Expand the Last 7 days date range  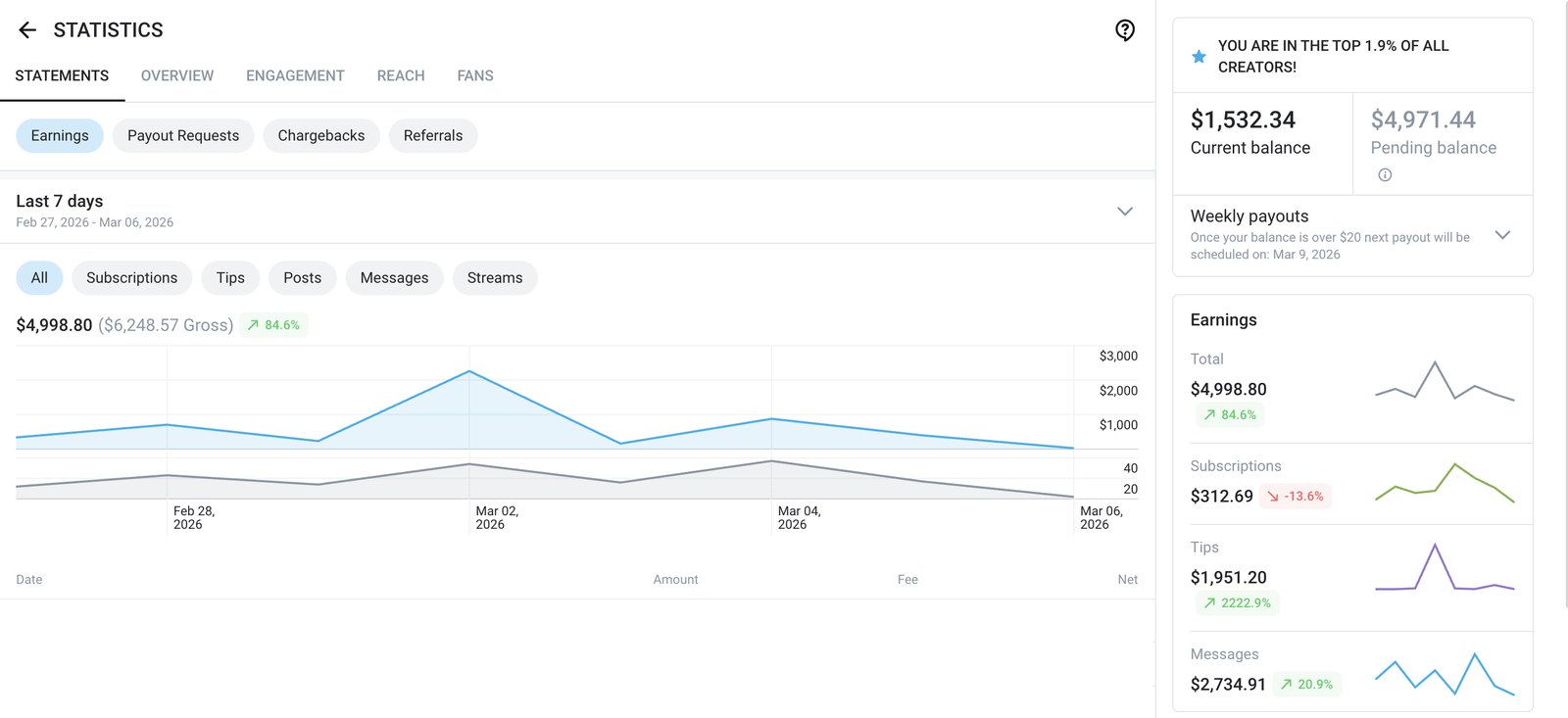point(1125,212)
